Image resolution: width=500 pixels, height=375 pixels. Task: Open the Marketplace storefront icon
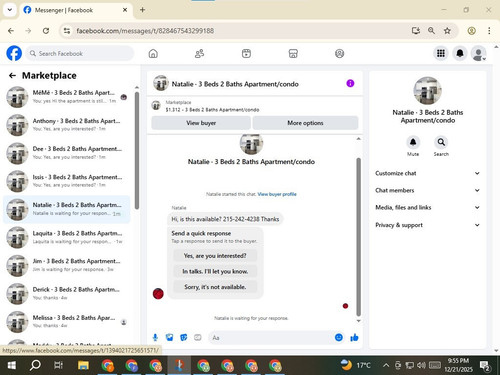(293, 53)
